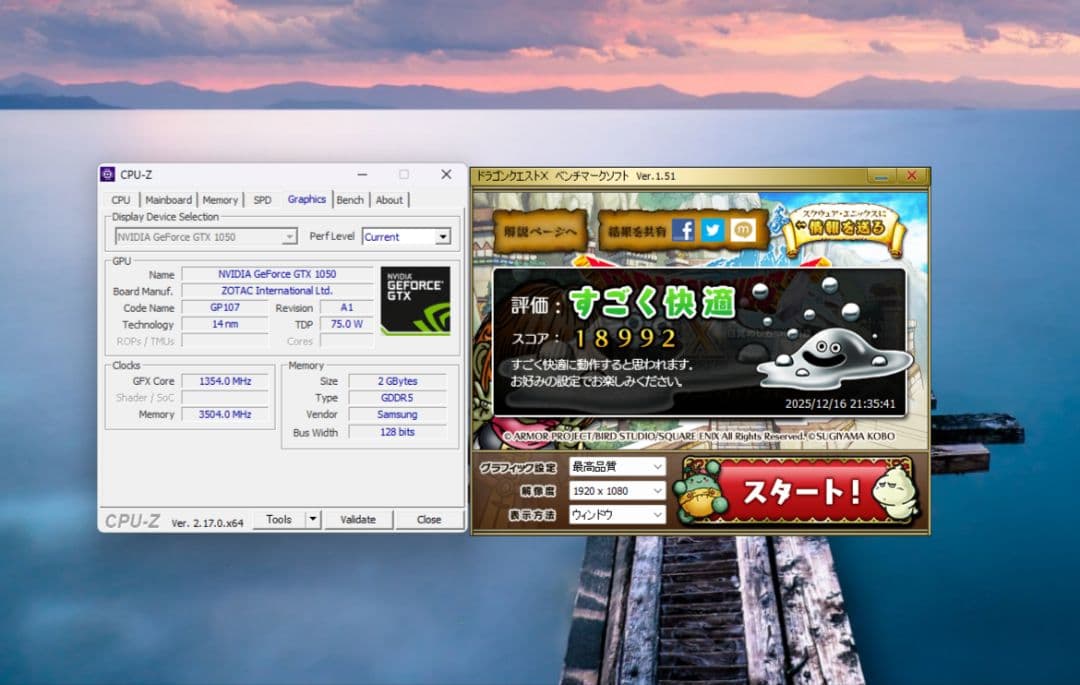The image size is (1080, 685).
Task: Click the Validate button
Action: click(x=358, y=519)
